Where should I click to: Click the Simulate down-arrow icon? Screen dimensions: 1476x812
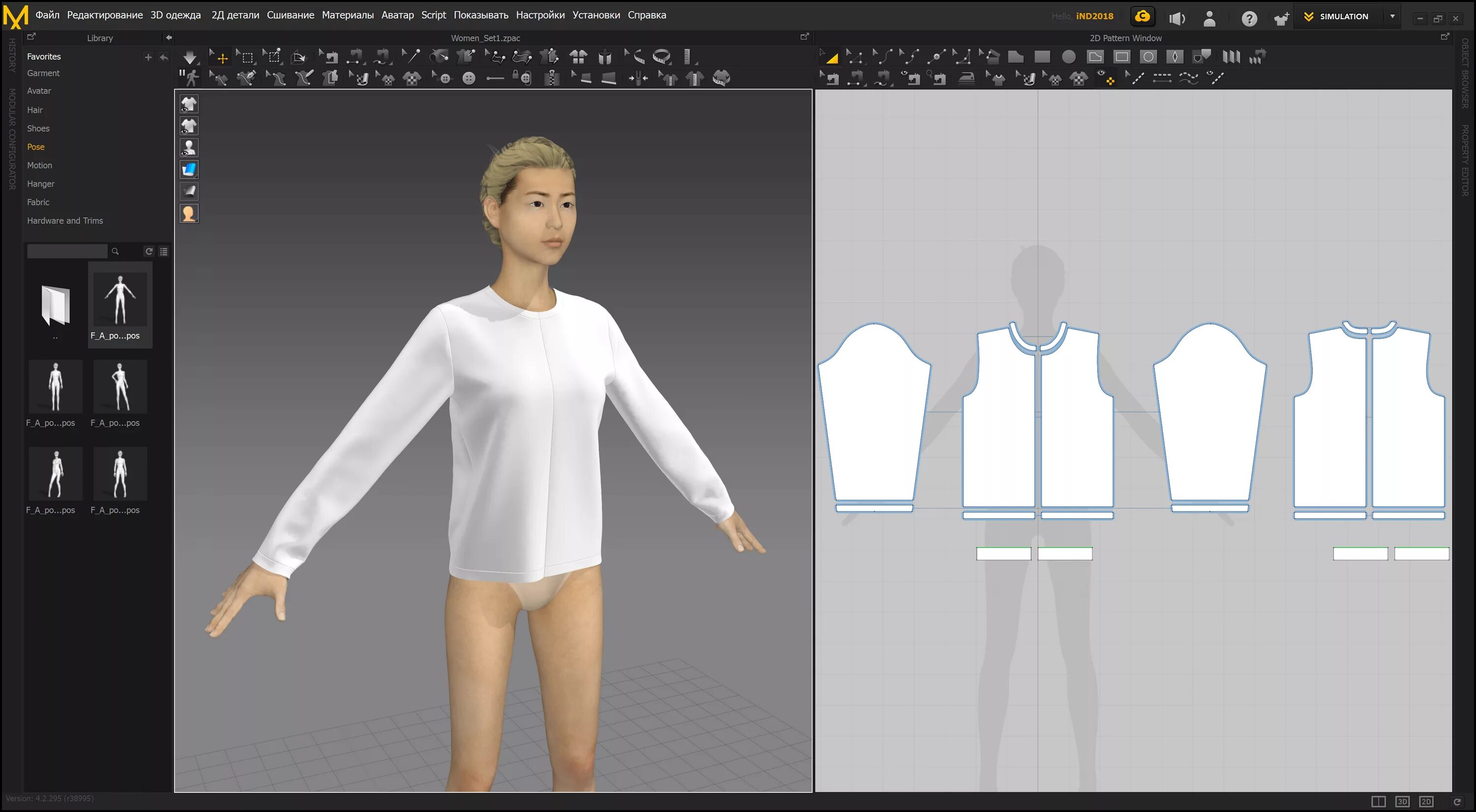point(189,57)
